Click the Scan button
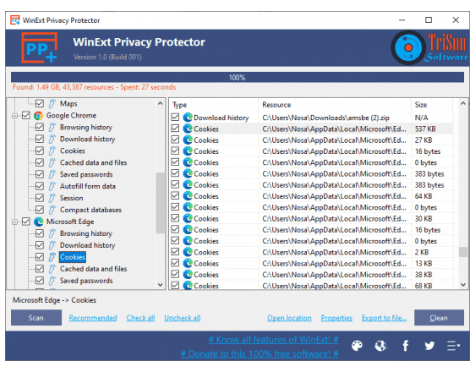 tap(36, 318)
